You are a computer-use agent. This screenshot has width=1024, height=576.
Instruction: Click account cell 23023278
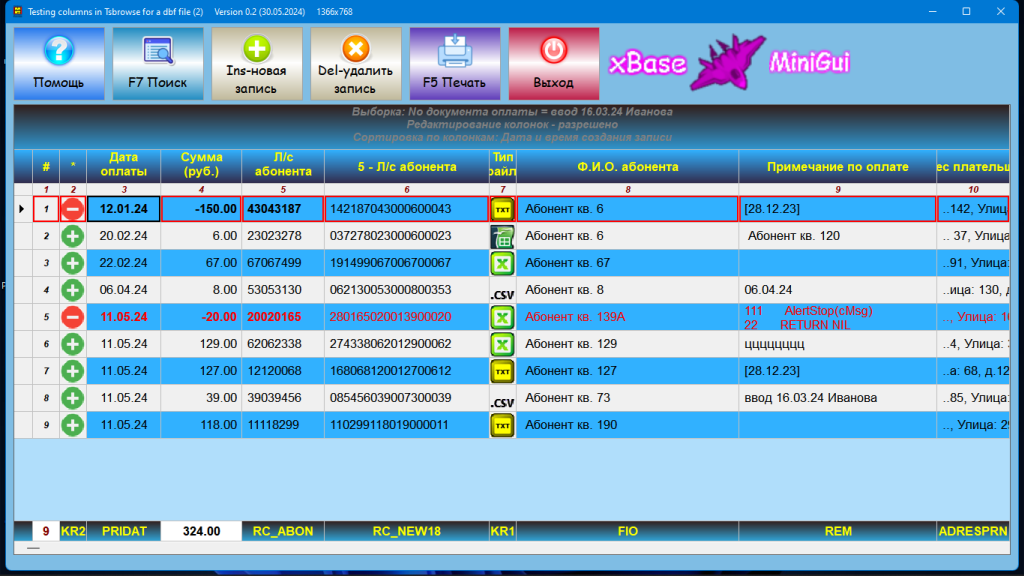click(x=283, y=236)
